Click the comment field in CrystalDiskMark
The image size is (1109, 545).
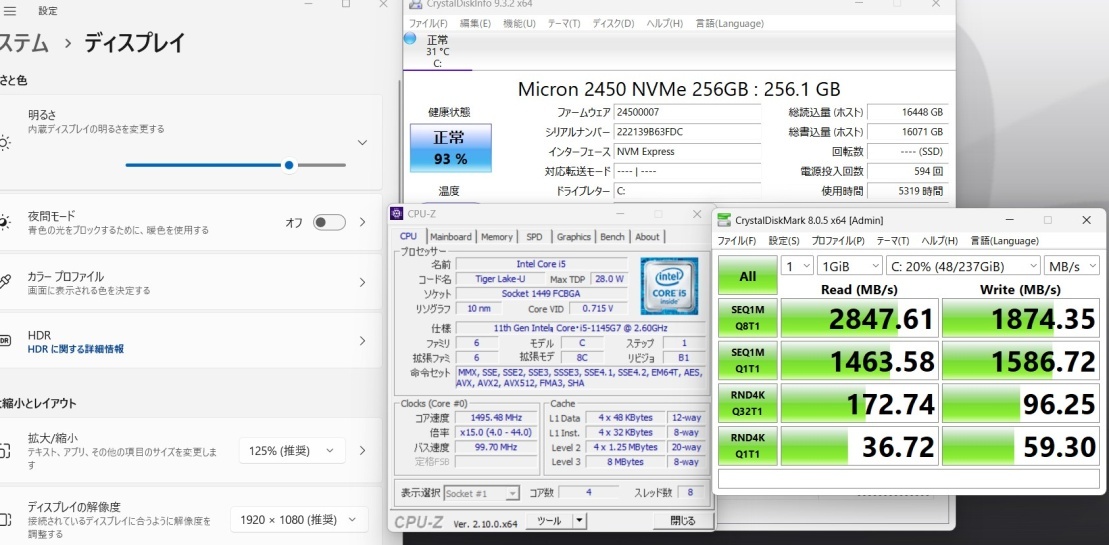[x=909, y=479]
